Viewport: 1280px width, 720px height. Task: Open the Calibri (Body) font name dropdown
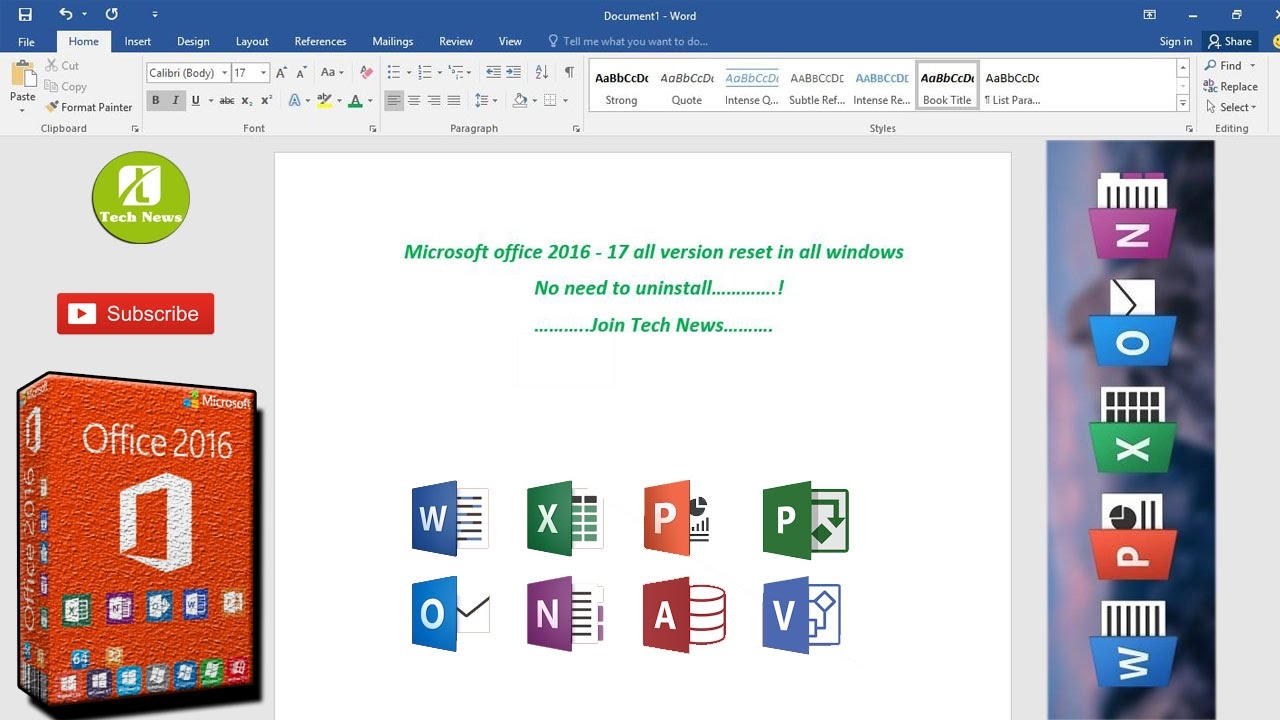click(x=223, y=73)
